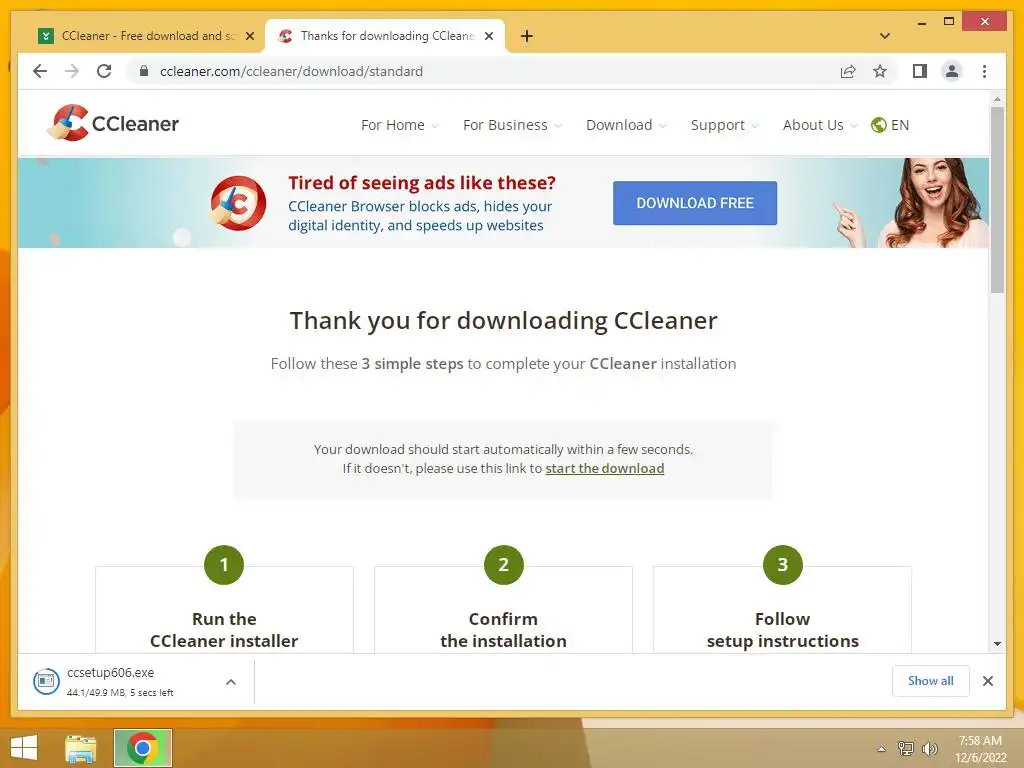Open the Windows Start button
Viewport: 1024px width, 768px height.
[24, 748]
